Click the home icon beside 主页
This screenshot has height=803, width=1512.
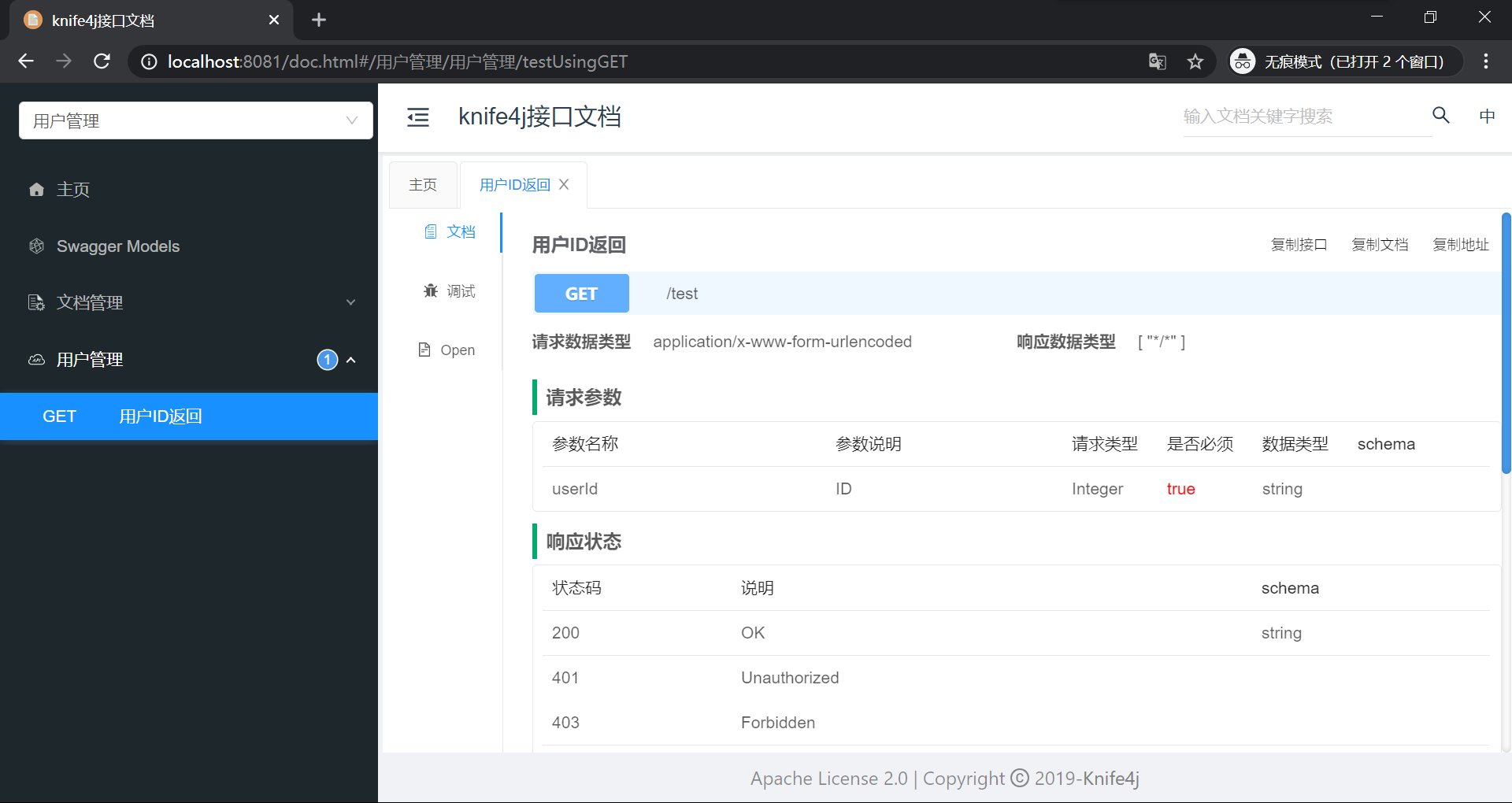[36, 189]
